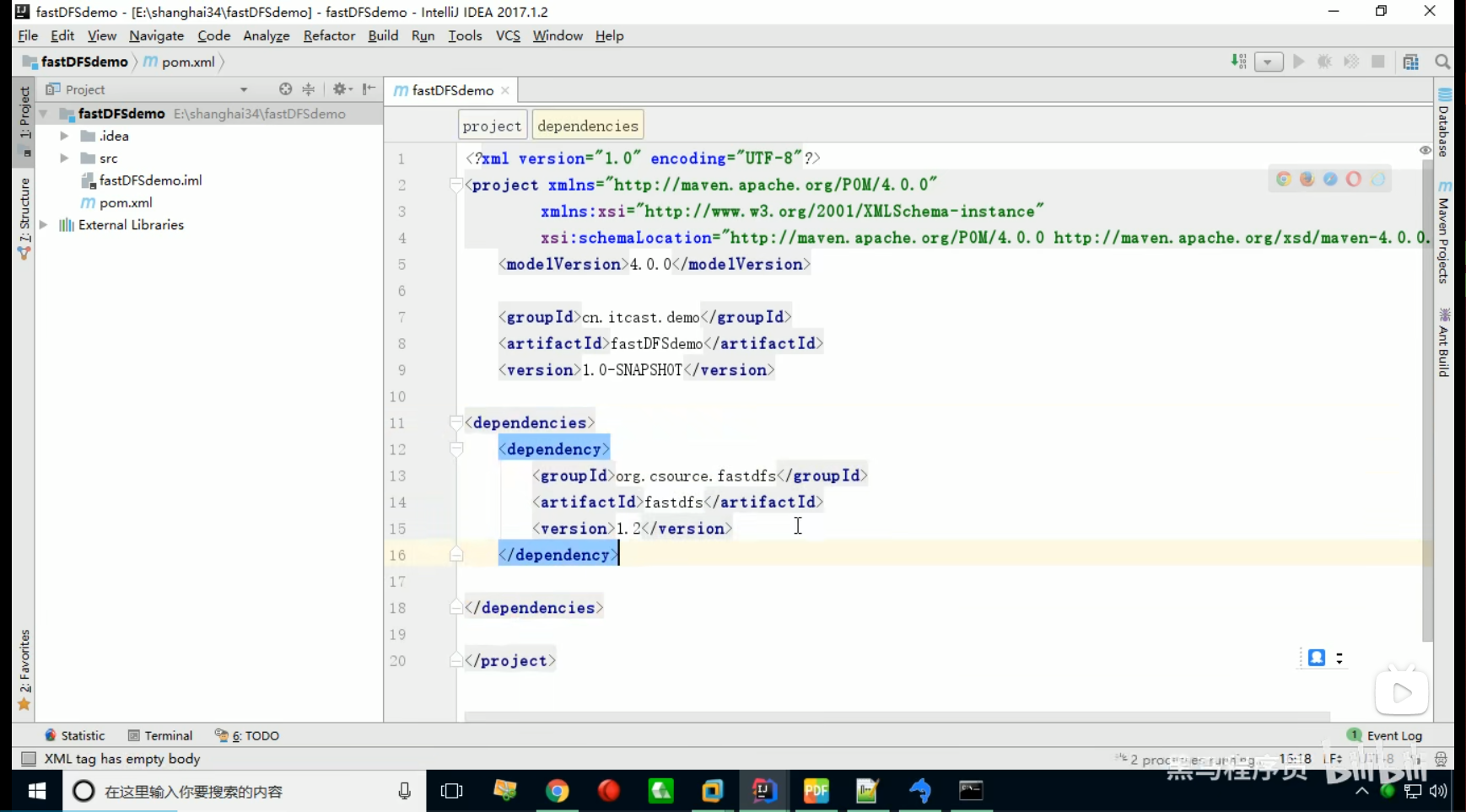Click the editor vertical scrollbar

click(1427, 401)
